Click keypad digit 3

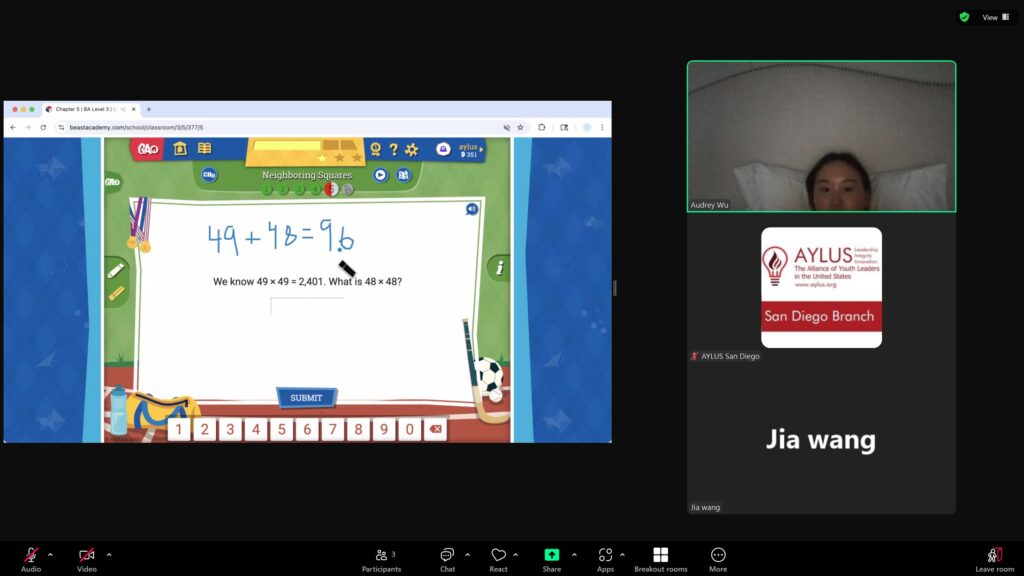click(230, 429)
